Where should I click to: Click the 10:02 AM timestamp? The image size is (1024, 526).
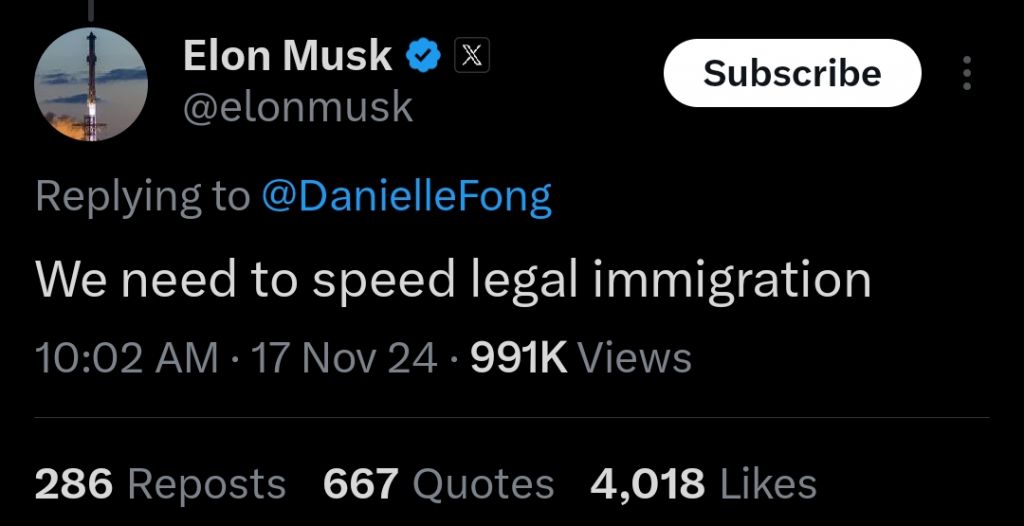pos(126,358)
